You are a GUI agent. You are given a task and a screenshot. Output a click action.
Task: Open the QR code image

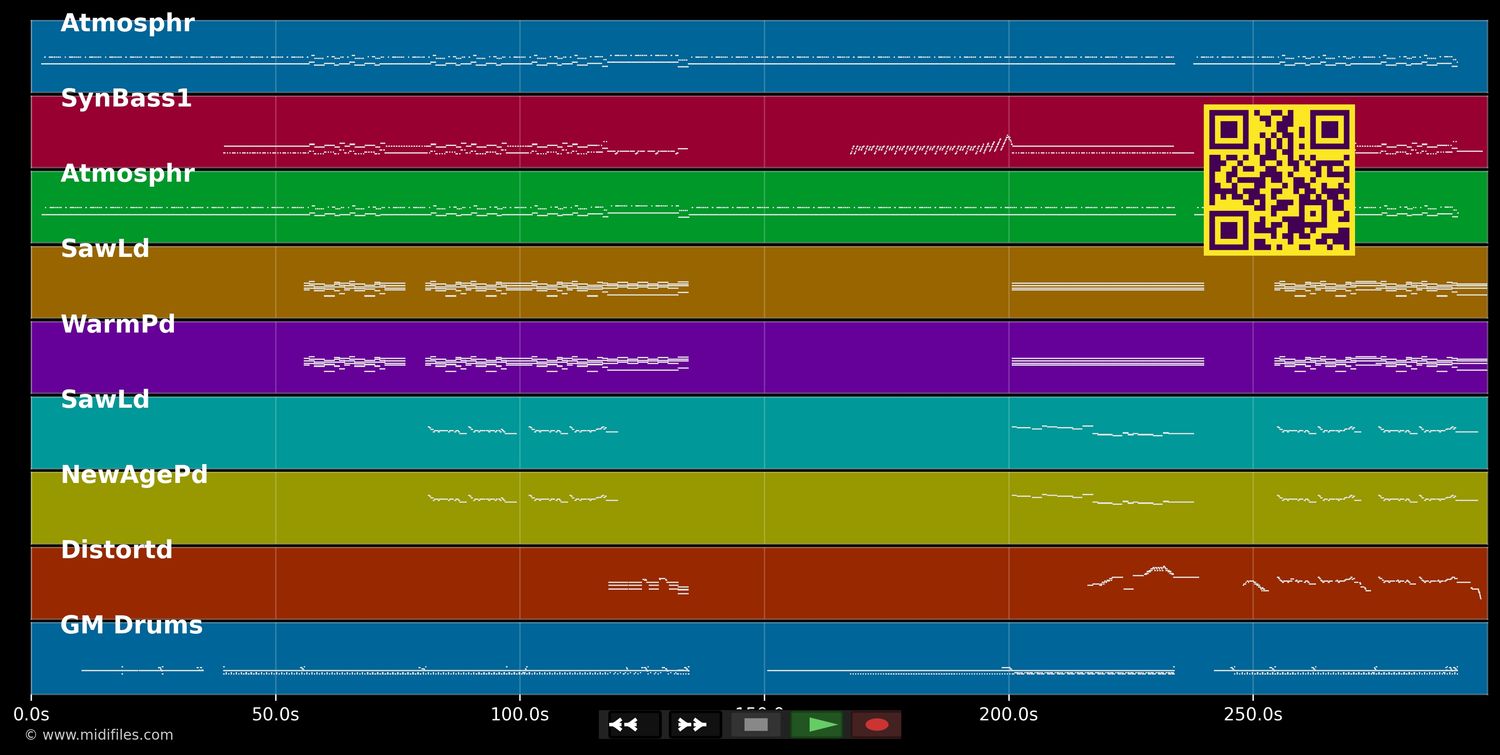tap(1279, 180)
